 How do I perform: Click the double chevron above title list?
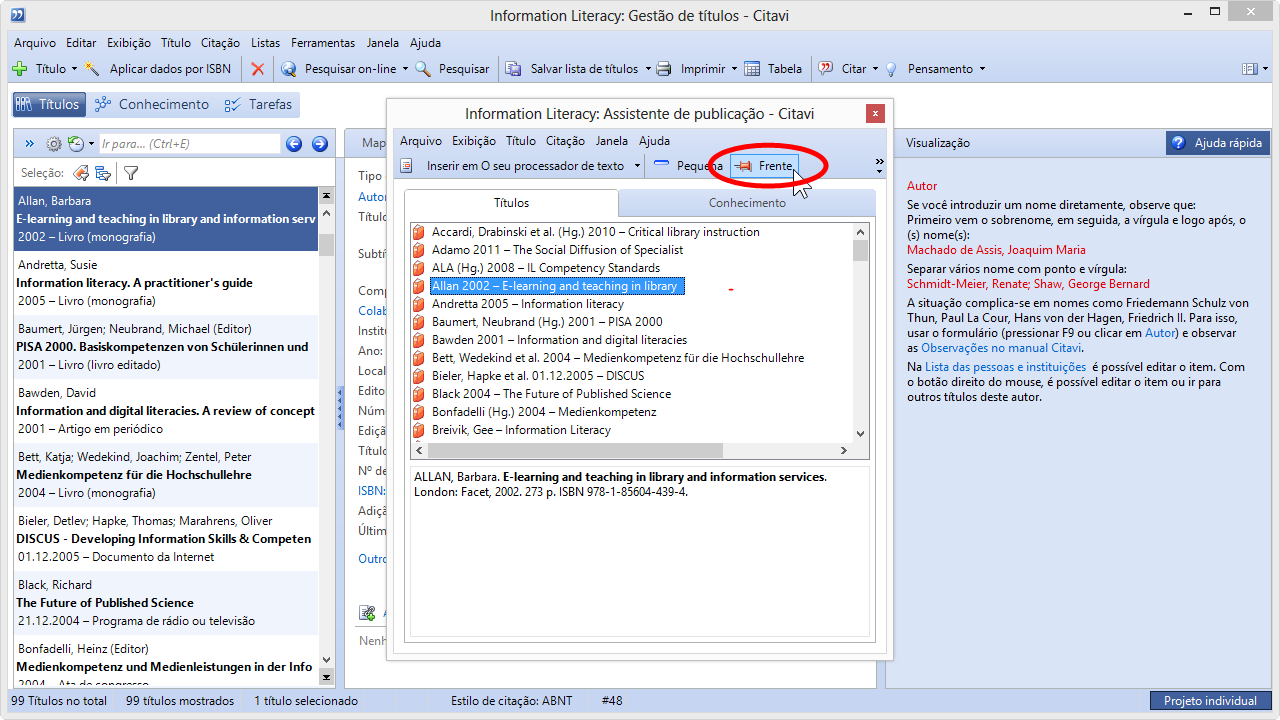[x=29, y=144]
